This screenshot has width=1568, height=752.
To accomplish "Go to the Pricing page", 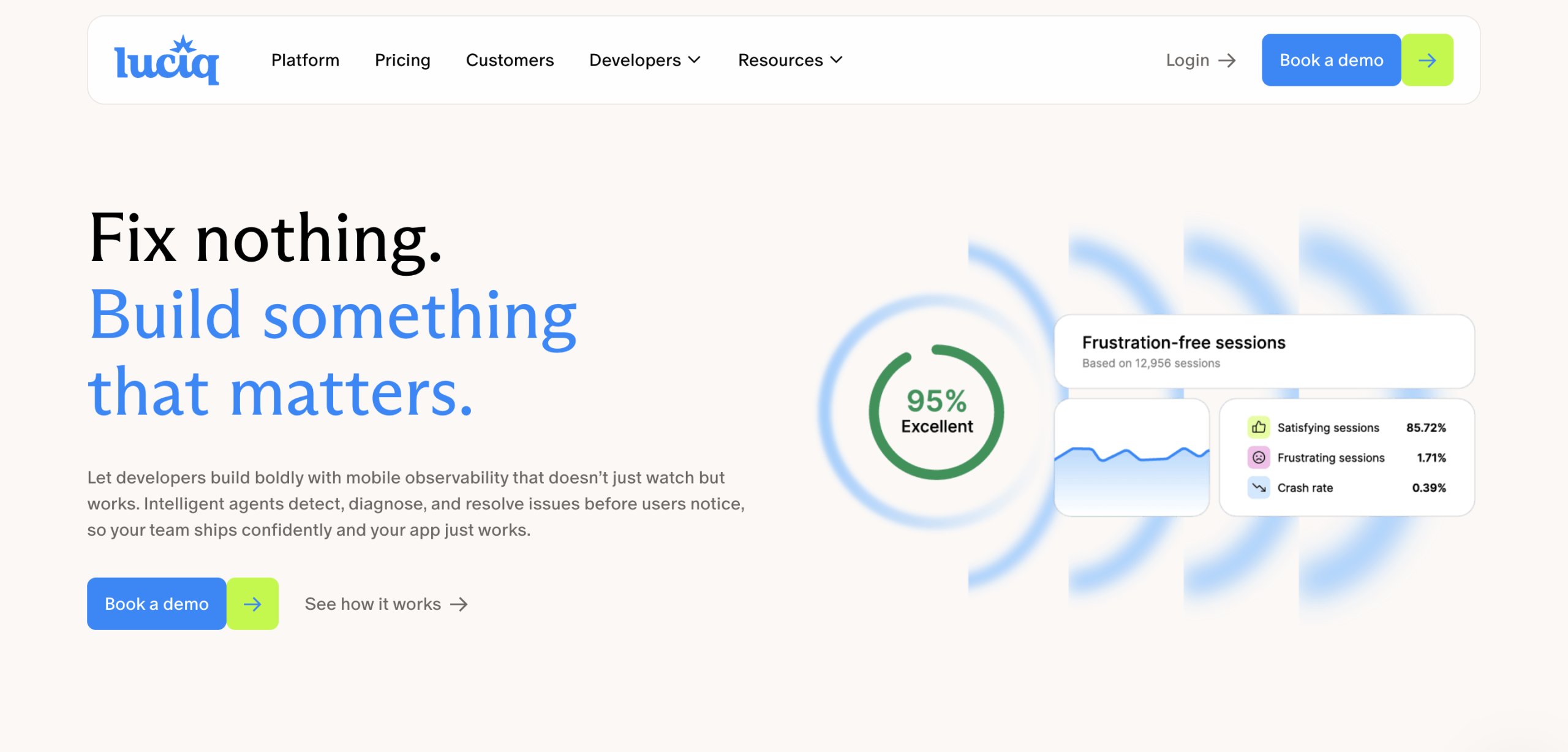I will tap(402, 60).
